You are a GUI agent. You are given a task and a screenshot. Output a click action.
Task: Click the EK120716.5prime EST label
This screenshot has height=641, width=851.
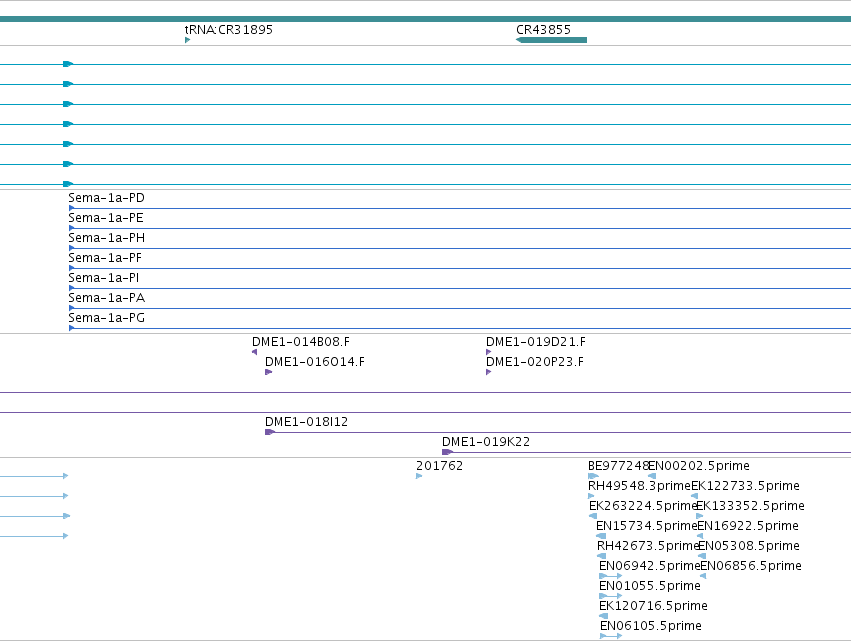pos(653,606)
